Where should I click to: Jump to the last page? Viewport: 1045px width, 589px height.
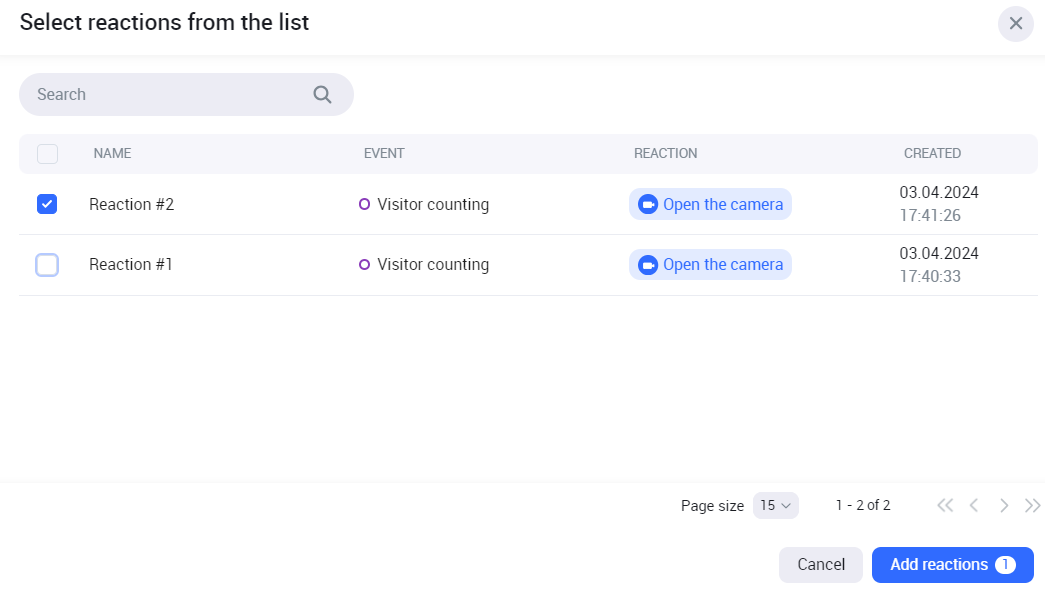(x=1033, y=506)
